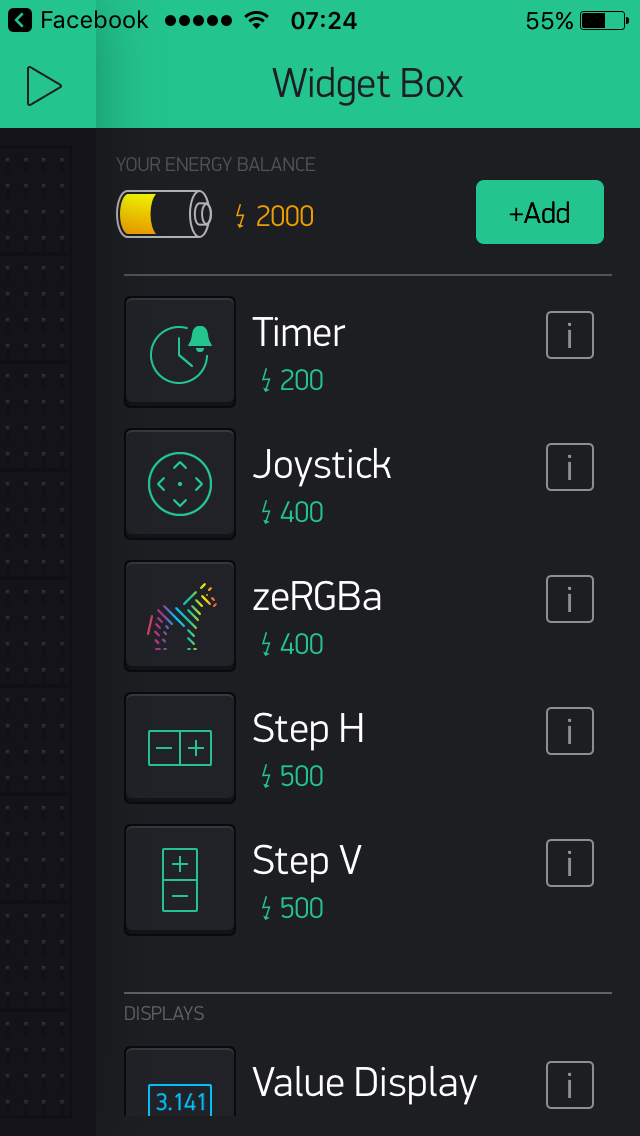Screen dimensions: 640x1136
Task: Open info for Step V widget
Action: click(569, 863)
